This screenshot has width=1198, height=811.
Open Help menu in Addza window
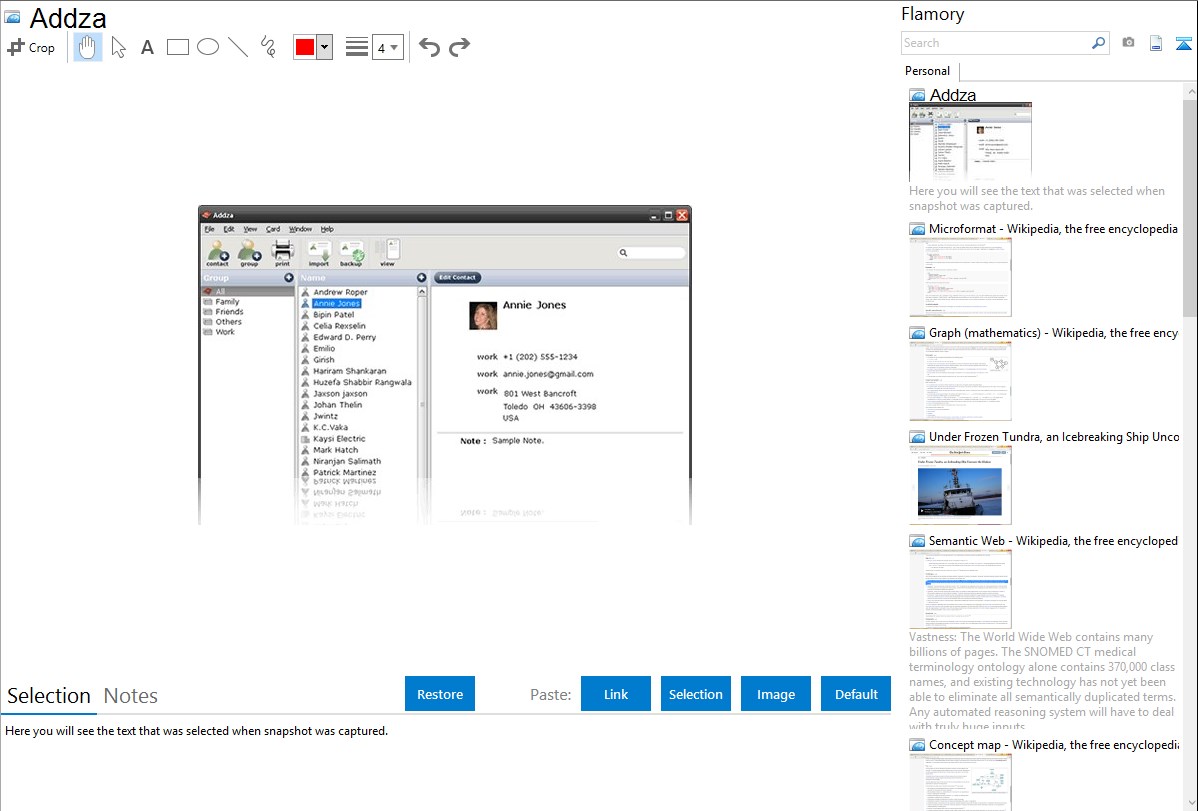click(x=327, y=229)
